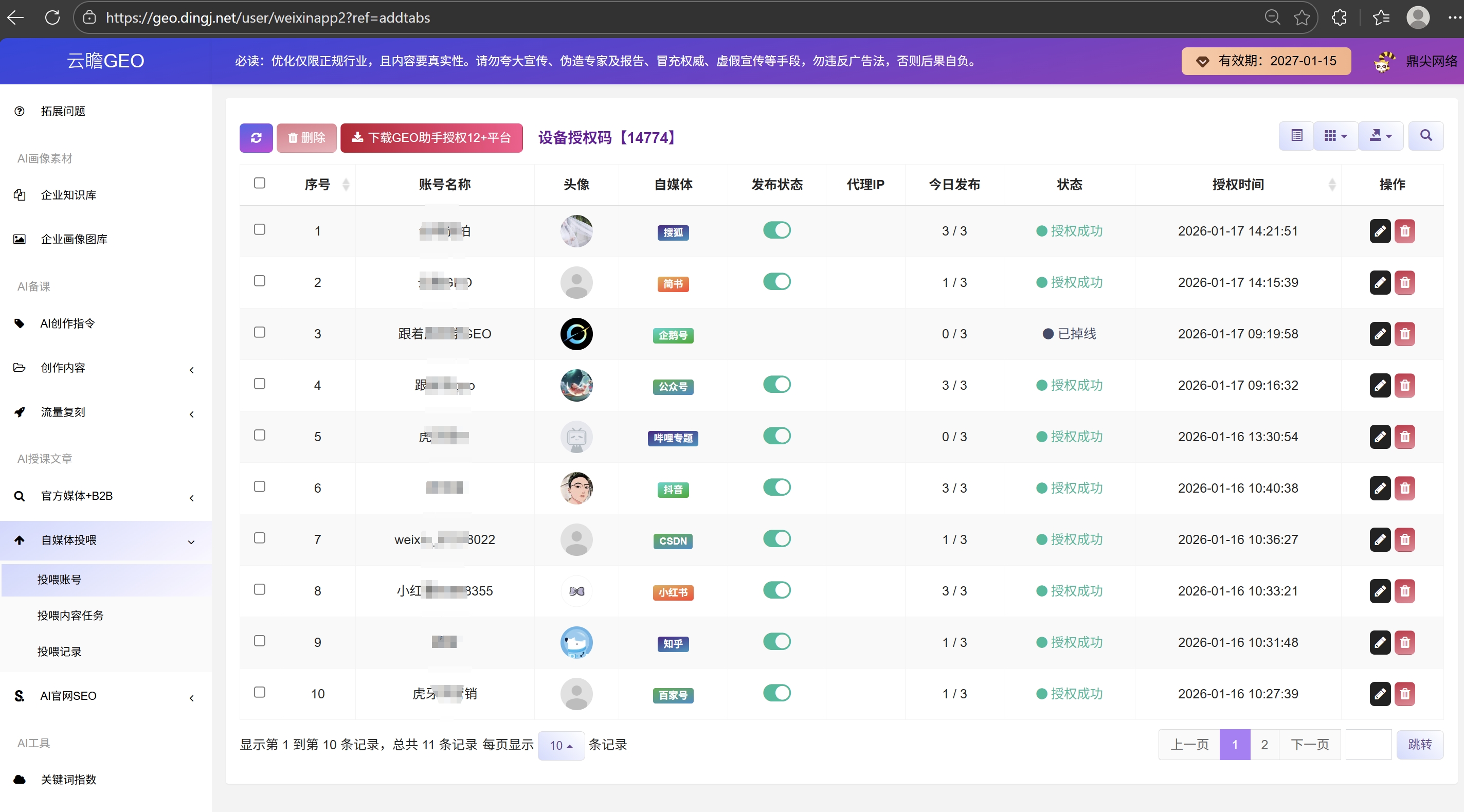Disable publish switch for 抖音 account

[777, 487]
